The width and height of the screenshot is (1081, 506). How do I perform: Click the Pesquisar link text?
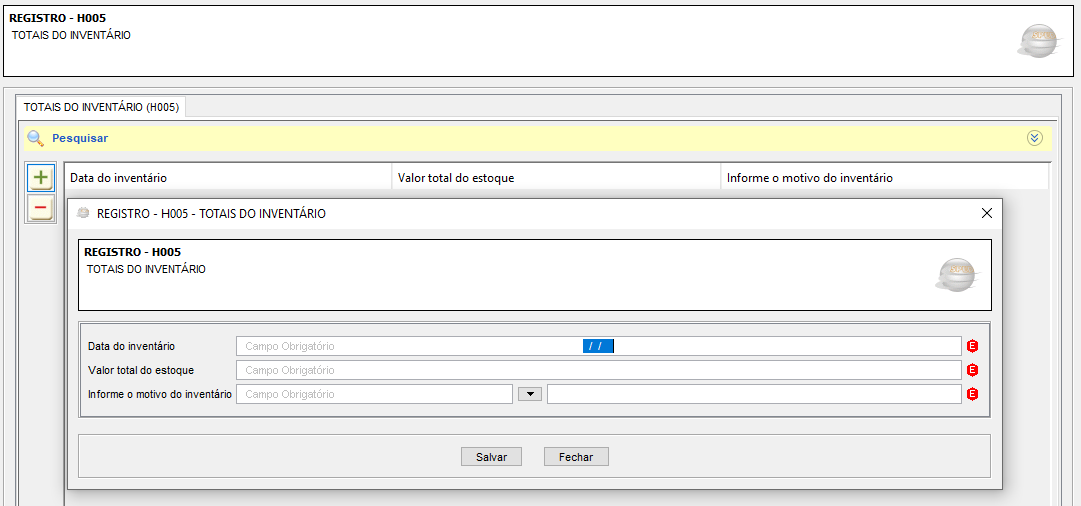pyautogui.click(x=80, y=138)
